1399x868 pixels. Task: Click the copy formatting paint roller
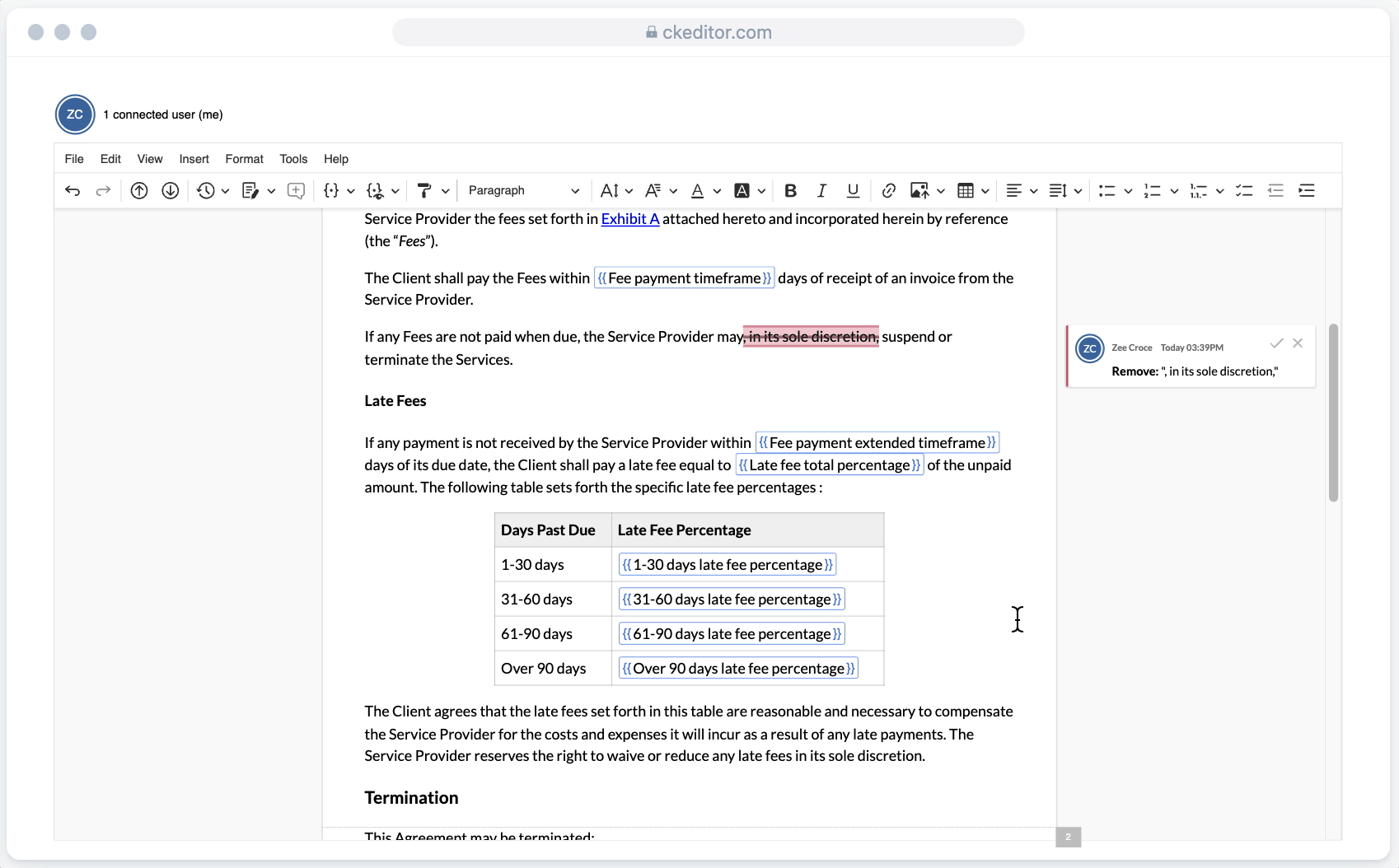click(x=424, y=191)
